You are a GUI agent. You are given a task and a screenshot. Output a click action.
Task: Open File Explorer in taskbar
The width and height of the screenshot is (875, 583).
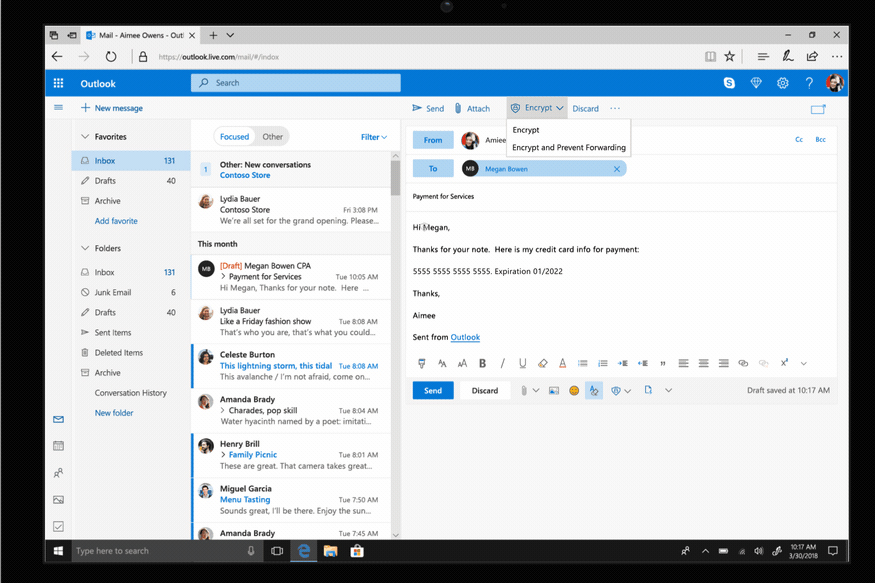click(x=330, y=551)
